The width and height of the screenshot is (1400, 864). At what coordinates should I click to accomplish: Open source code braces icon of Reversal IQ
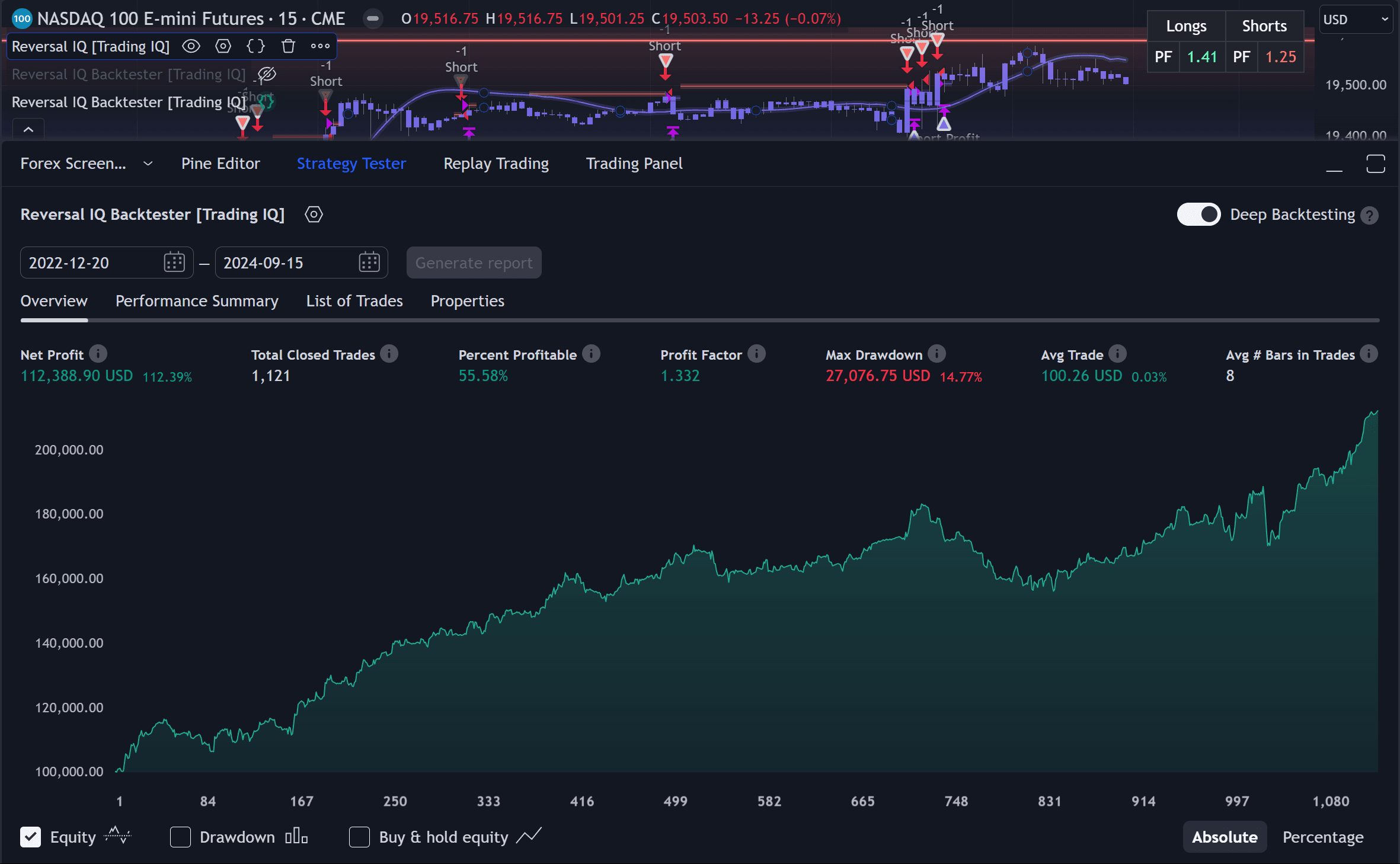255,46
